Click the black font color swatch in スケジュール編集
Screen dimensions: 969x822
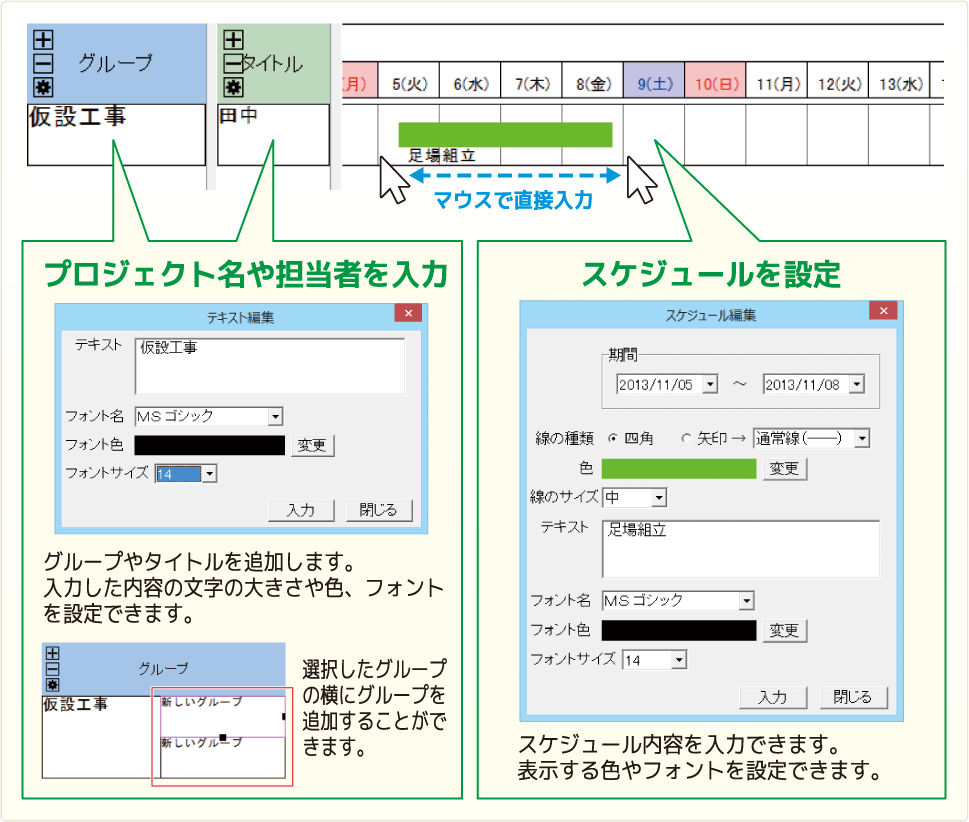679,631
